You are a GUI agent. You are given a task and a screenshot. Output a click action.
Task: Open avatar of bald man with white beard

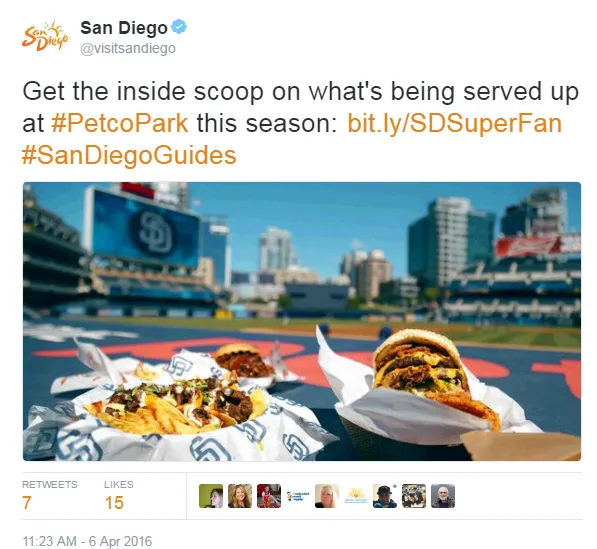pyautogui.click(x=443, y=496)
